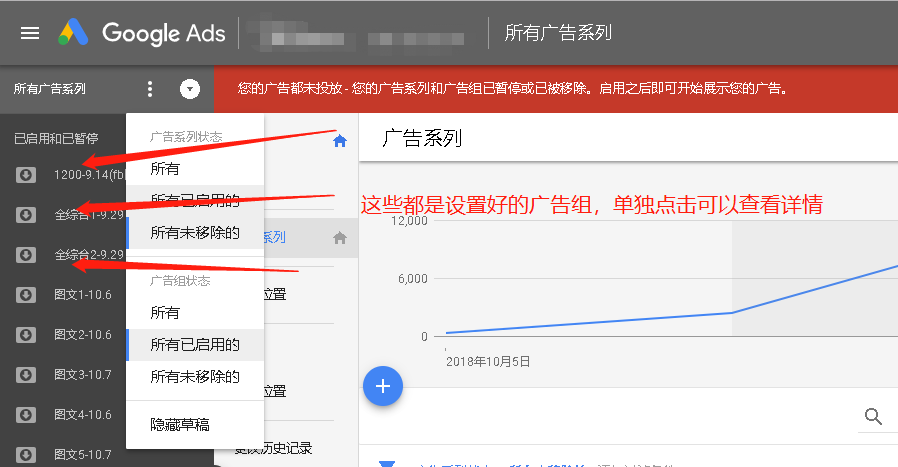Choose 所有未移除的 under 广告组状态
This screenshot has width=898, height=467.
click(x=195, y=377)
